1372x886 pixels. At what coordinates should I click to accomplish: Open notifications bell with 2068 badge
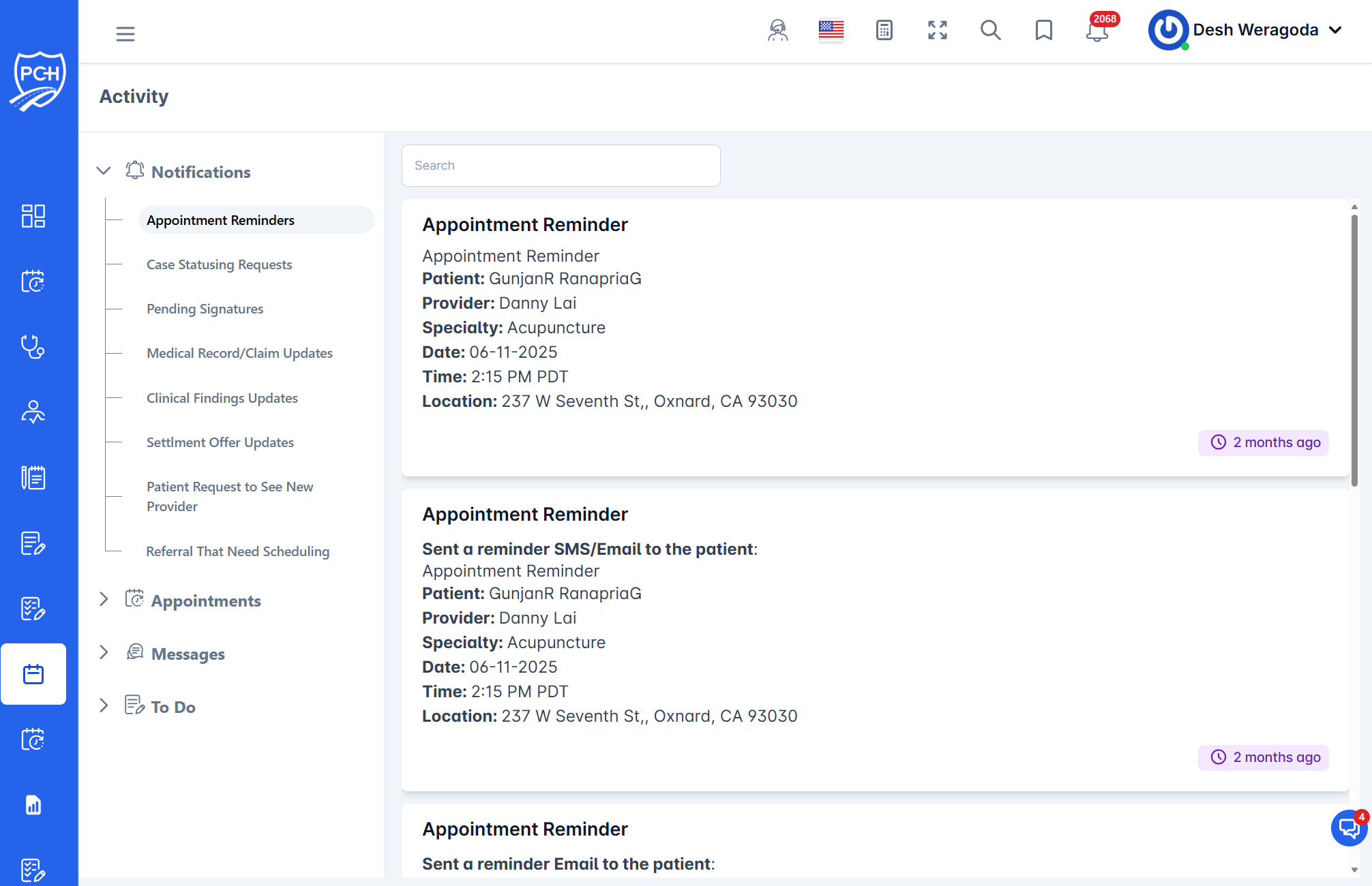1097,31
